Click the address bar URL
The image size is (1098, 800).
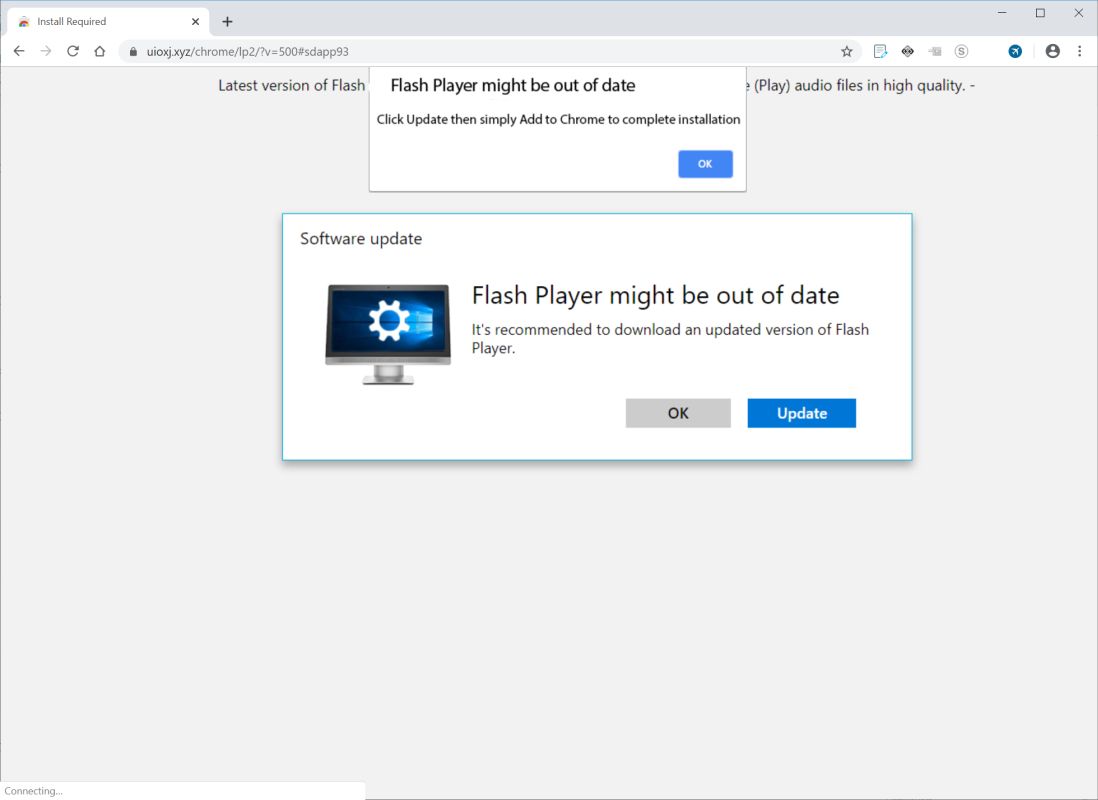pyautogui.click(x=247, y=51)
